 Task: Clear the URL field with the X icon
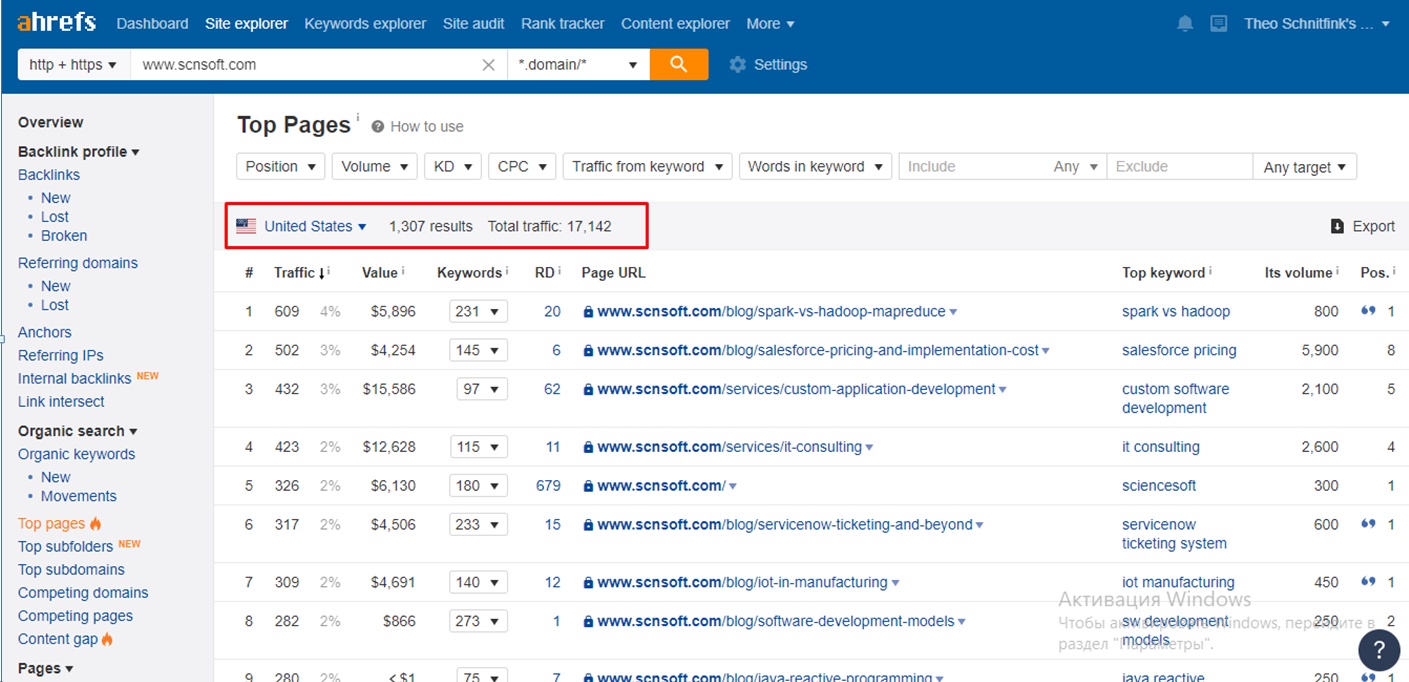(x=488, y=65)
